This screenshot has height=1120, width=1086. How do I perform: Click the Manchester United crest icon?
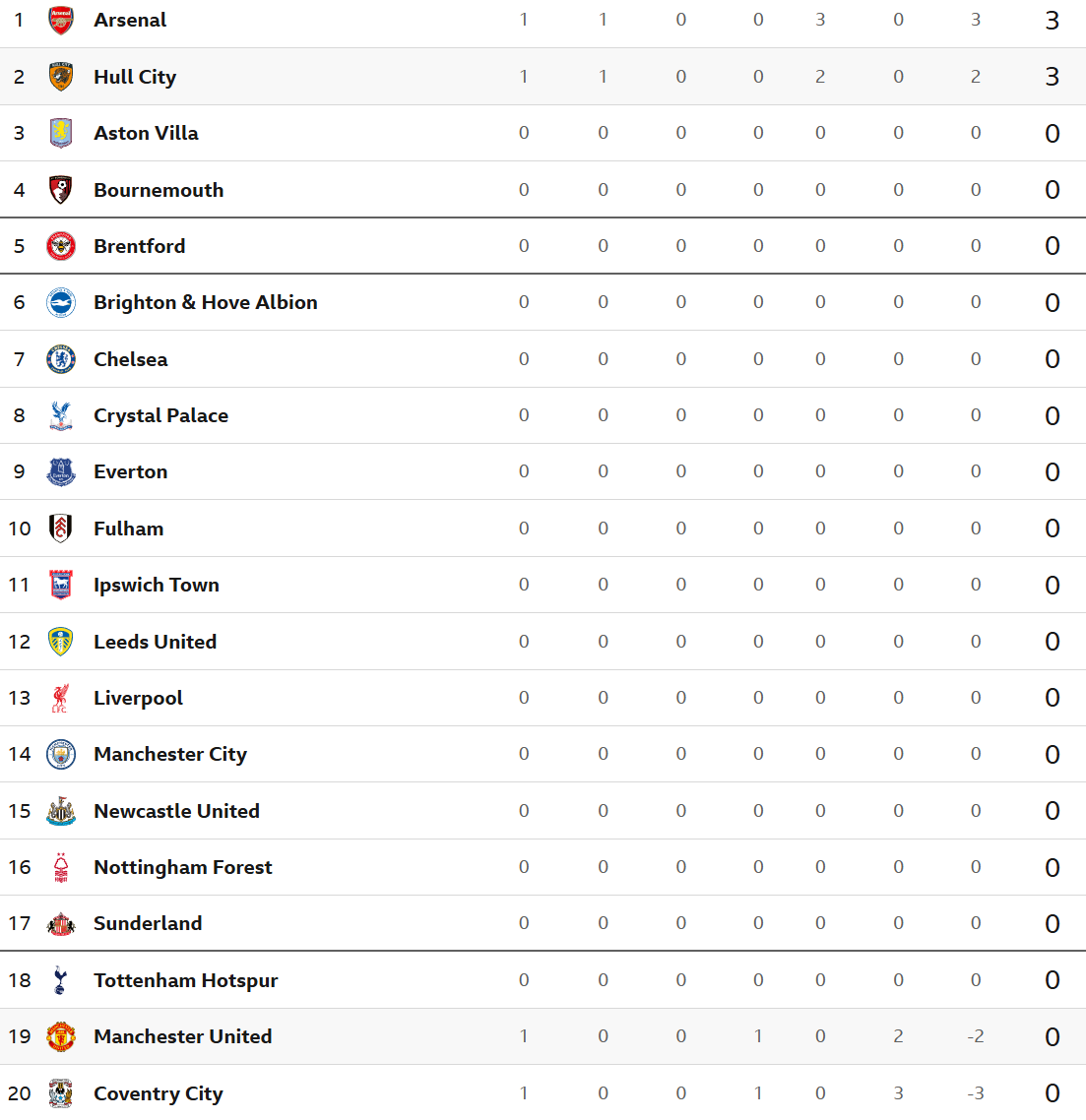pos(61,1036)
